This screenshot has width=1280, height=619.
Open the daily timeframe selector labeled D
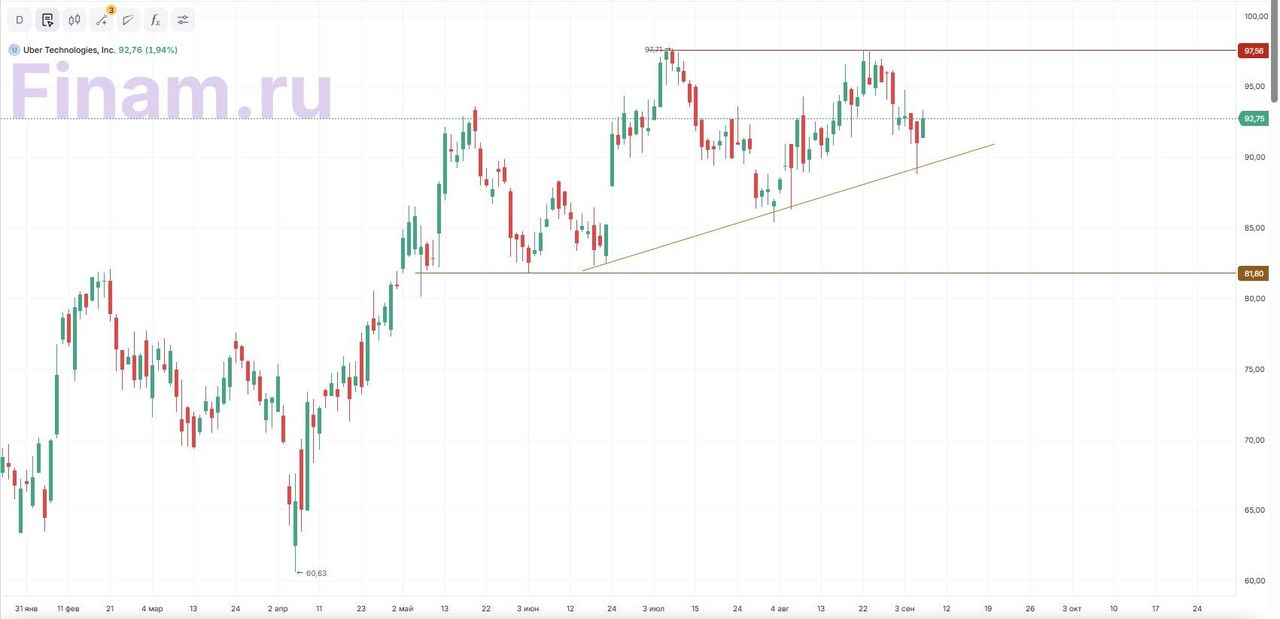(x=19, y=20)
